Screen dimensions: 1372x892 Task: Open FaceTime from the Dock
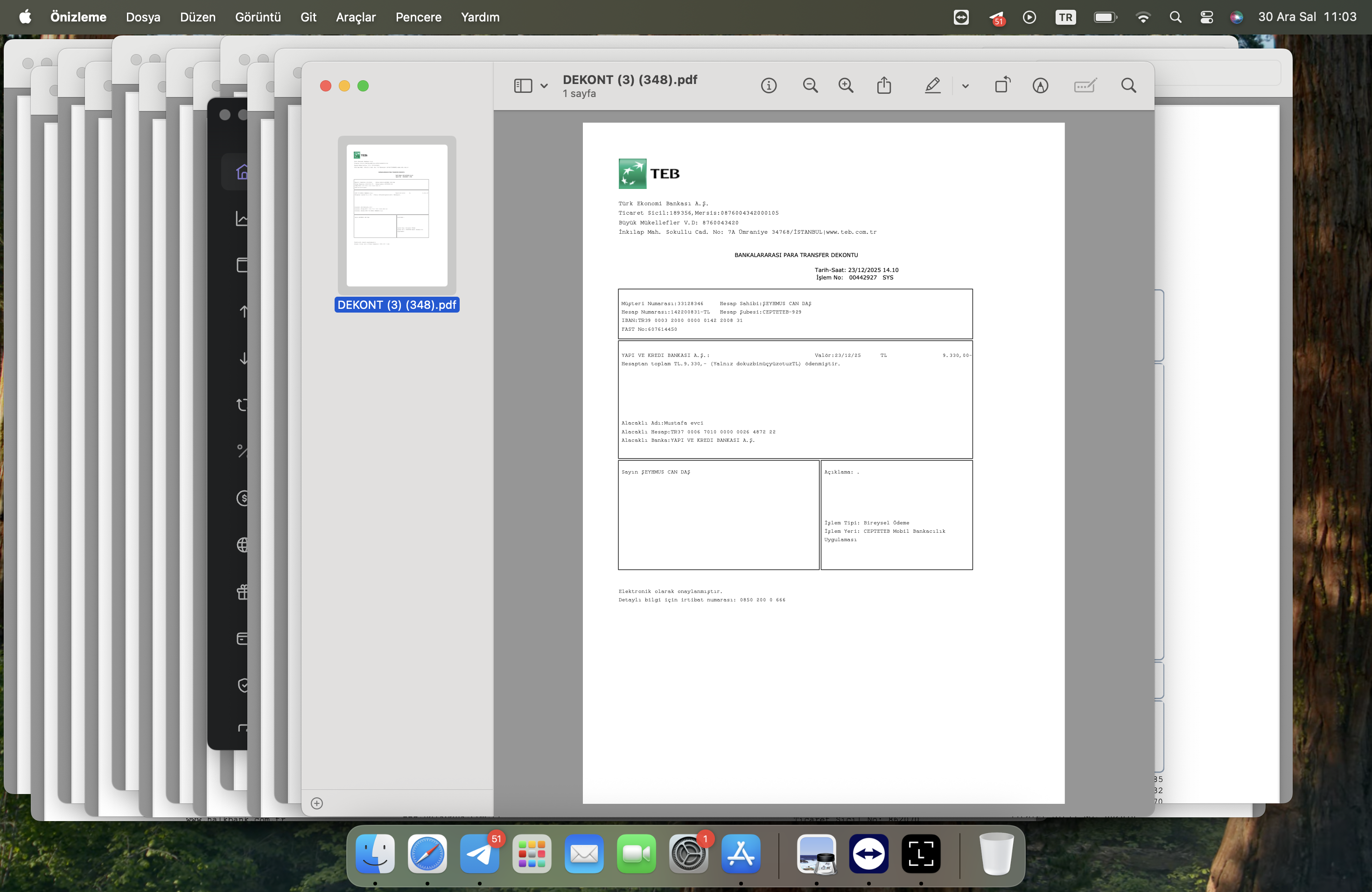(637, 853)
